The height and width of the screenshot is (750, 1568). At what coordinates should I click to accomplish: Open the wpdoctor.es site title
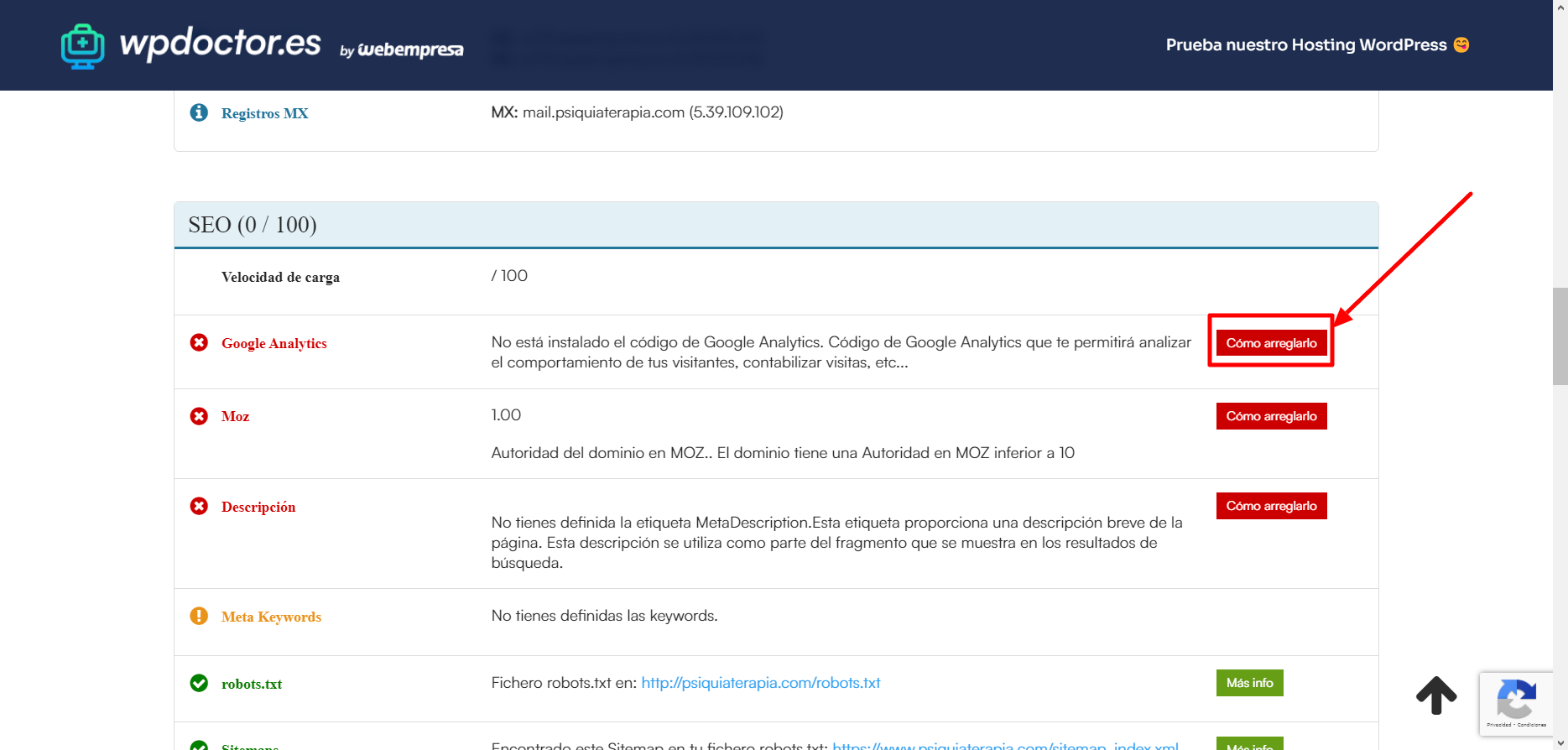221,43
